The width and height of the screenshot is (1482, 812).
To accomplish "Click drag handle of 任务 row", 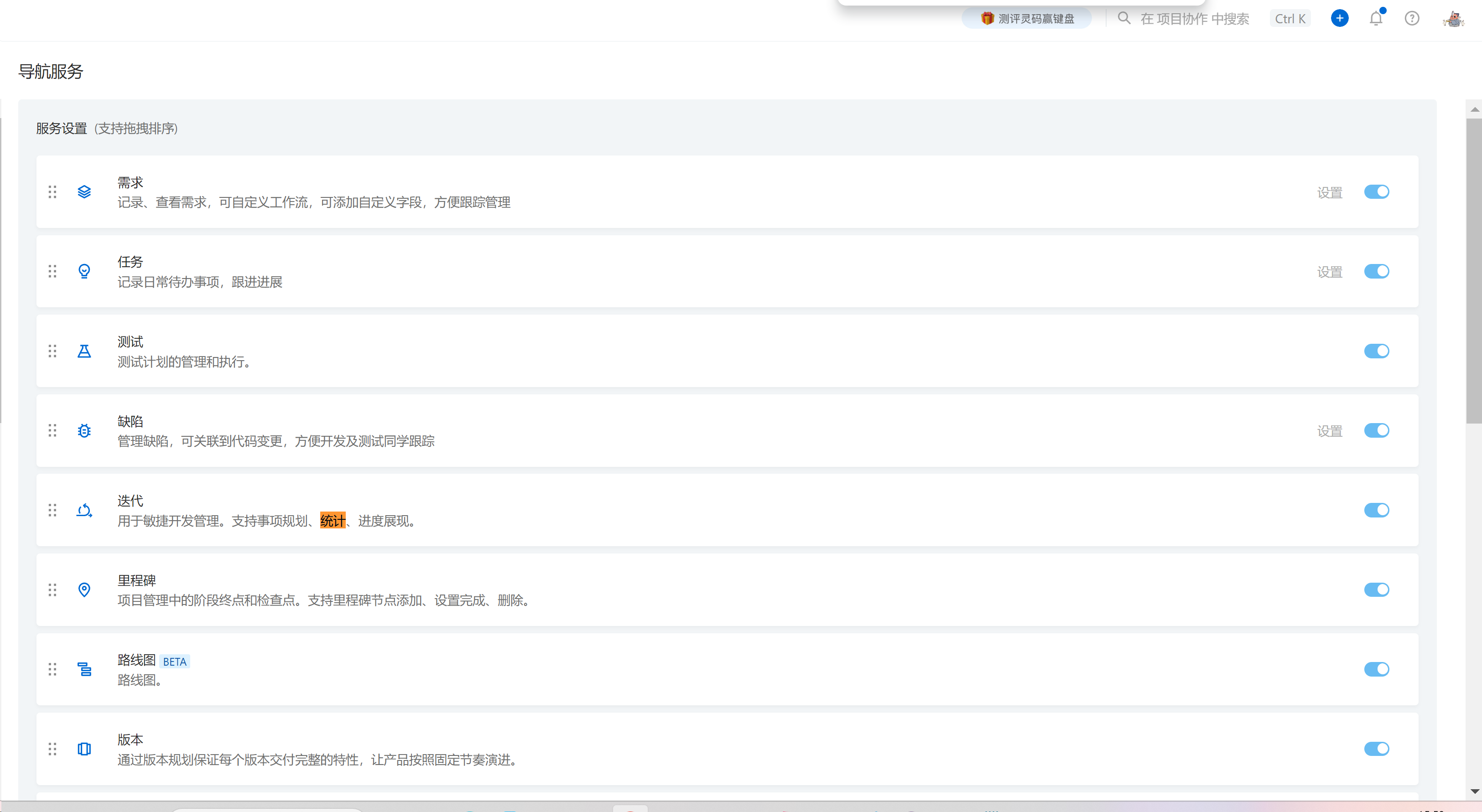I will click(x=52, y=271).
